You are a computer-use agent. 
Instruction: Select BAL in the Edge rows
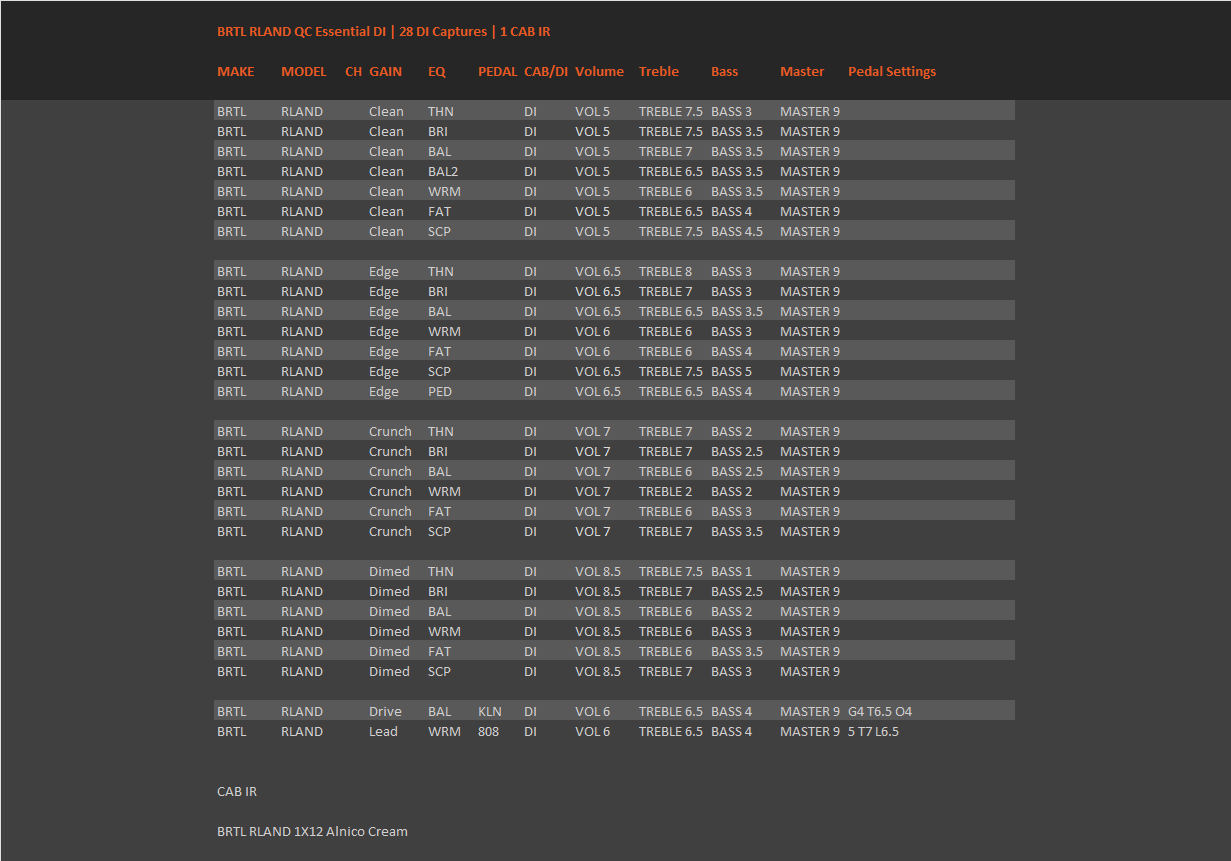pyautogui.click(x=440, y=311)
